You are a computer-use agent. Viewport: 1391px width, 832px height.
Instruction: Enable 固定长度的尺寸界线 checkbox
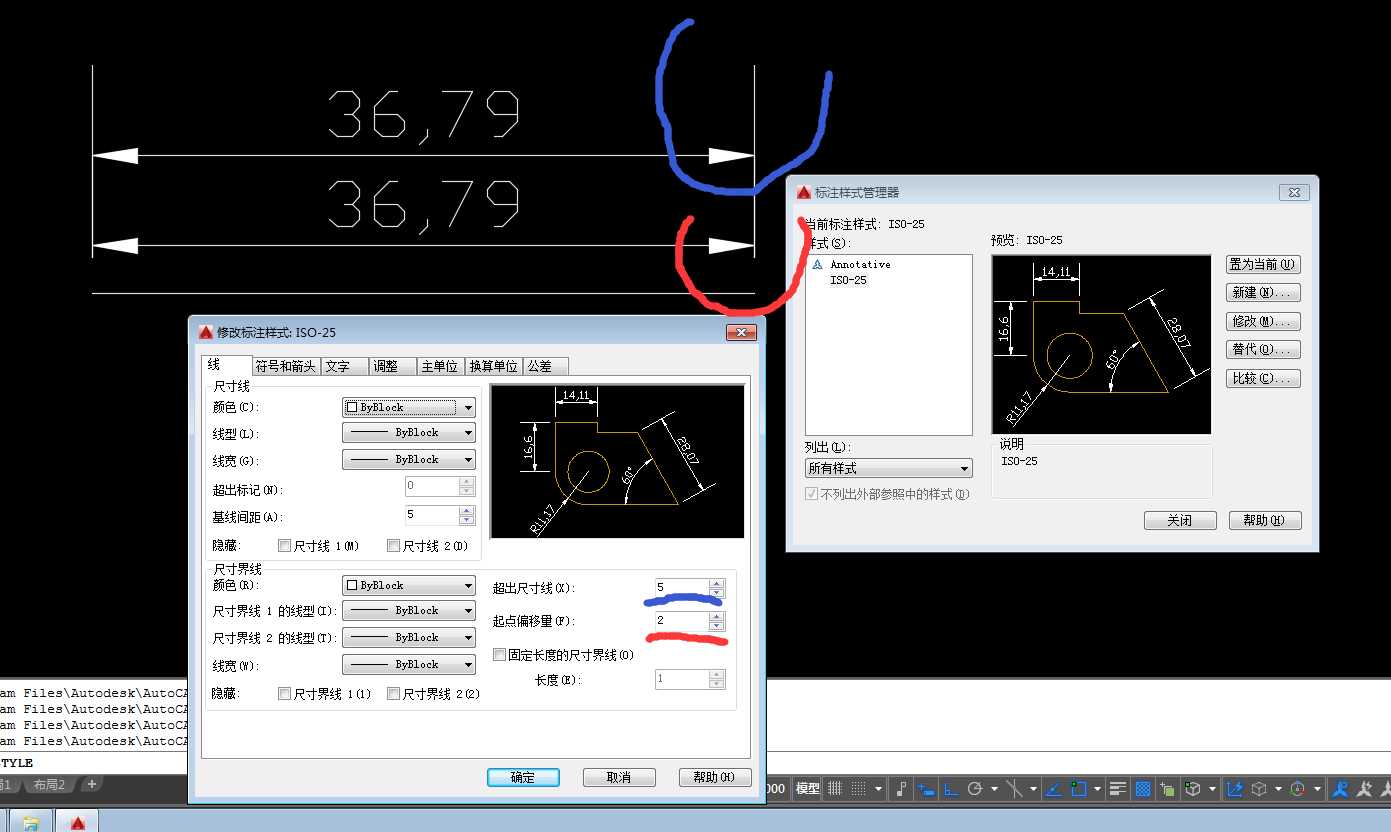499,655
